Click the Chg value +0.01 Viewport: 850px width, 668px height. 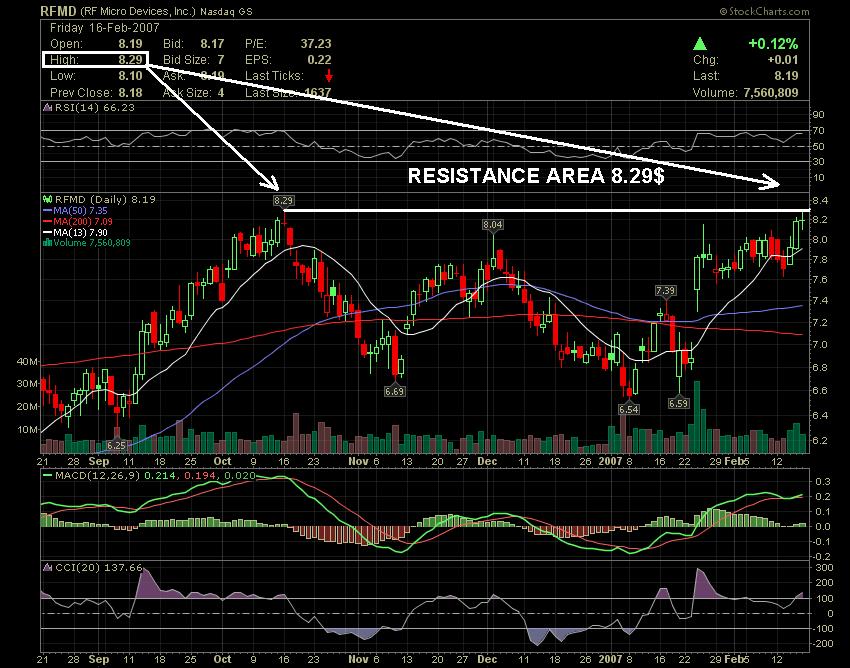click(x=783, y=60)
